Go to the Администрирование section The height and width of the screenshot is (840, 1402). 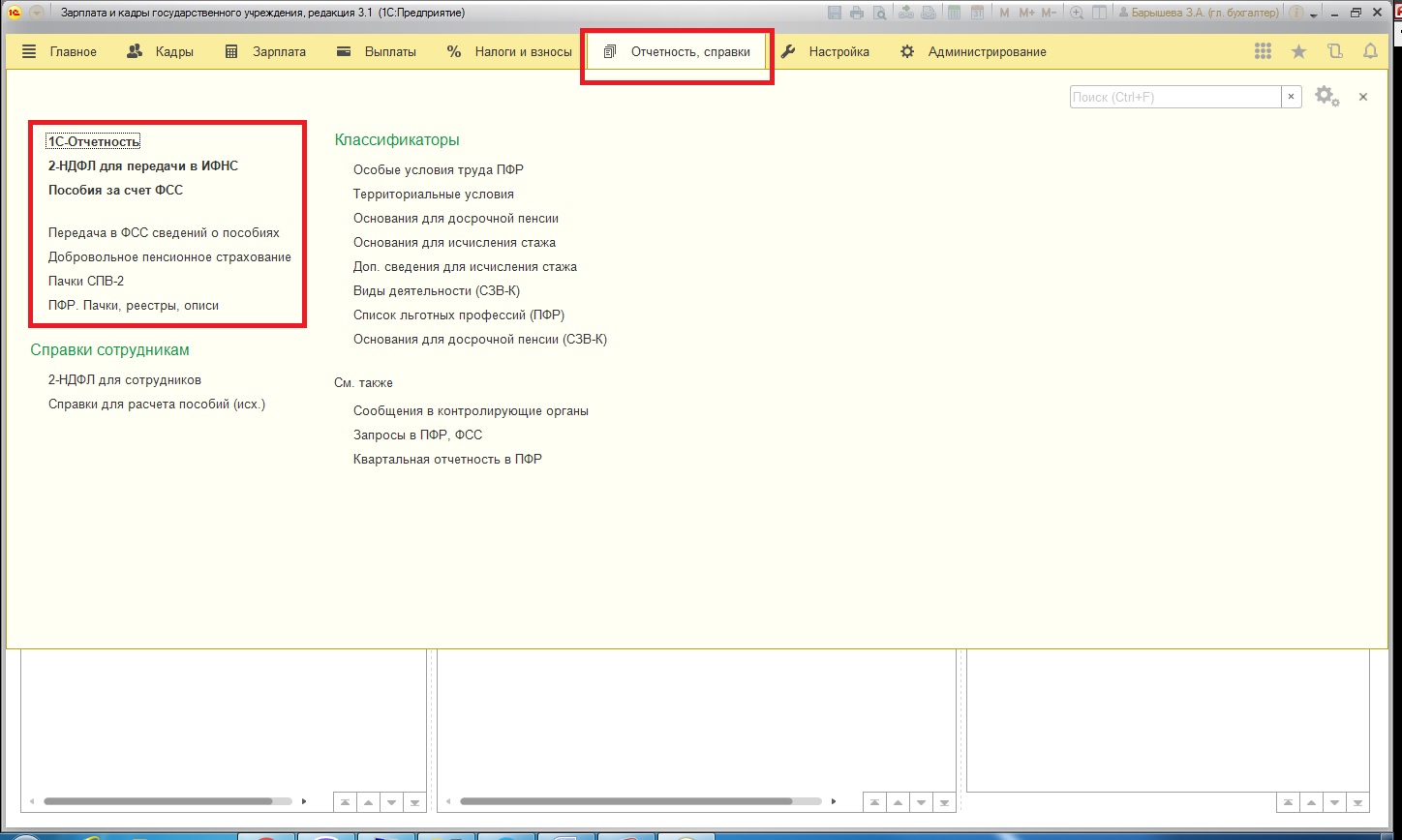(x=973, y=52)
